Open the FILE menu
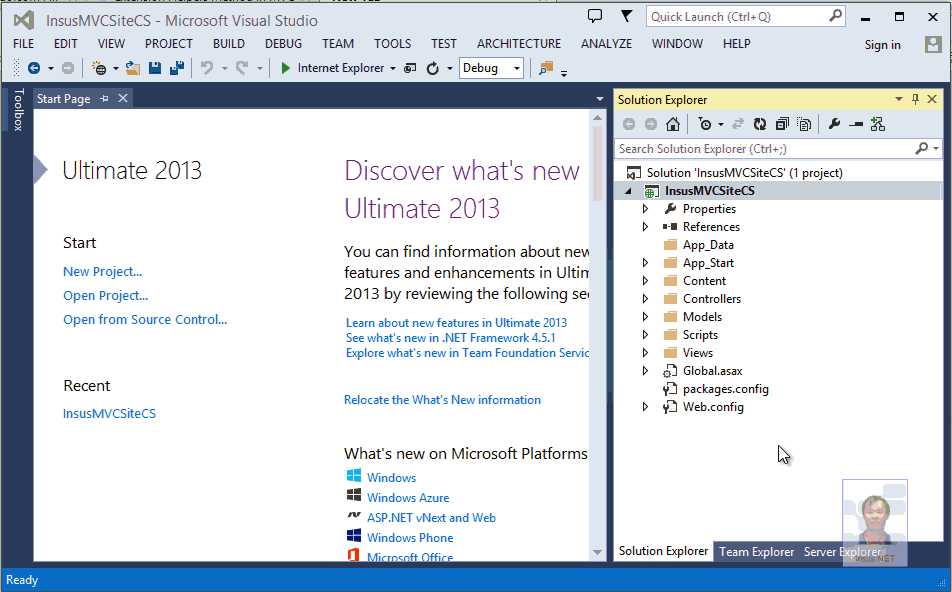The width and height of the screenshot is (952, 592). (x=24, y=44)
